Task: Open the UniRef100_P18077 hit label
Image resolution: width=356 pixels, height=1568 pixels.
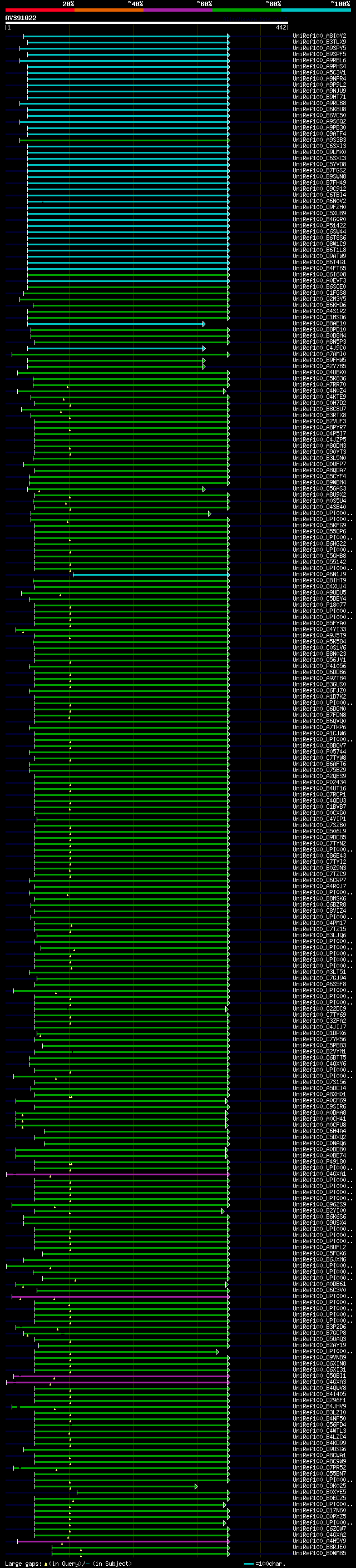Action: click(x=319, y=605)
